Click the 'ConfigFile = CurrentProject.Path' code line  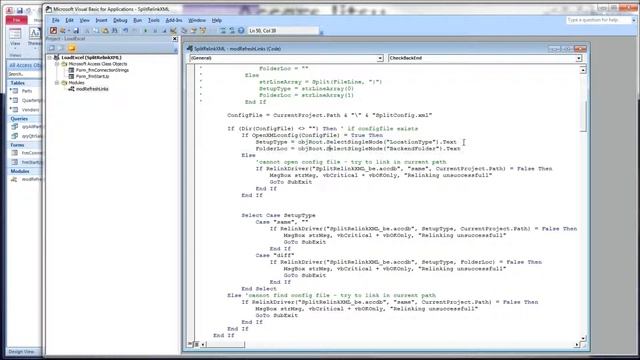click(x=329, y=115)
